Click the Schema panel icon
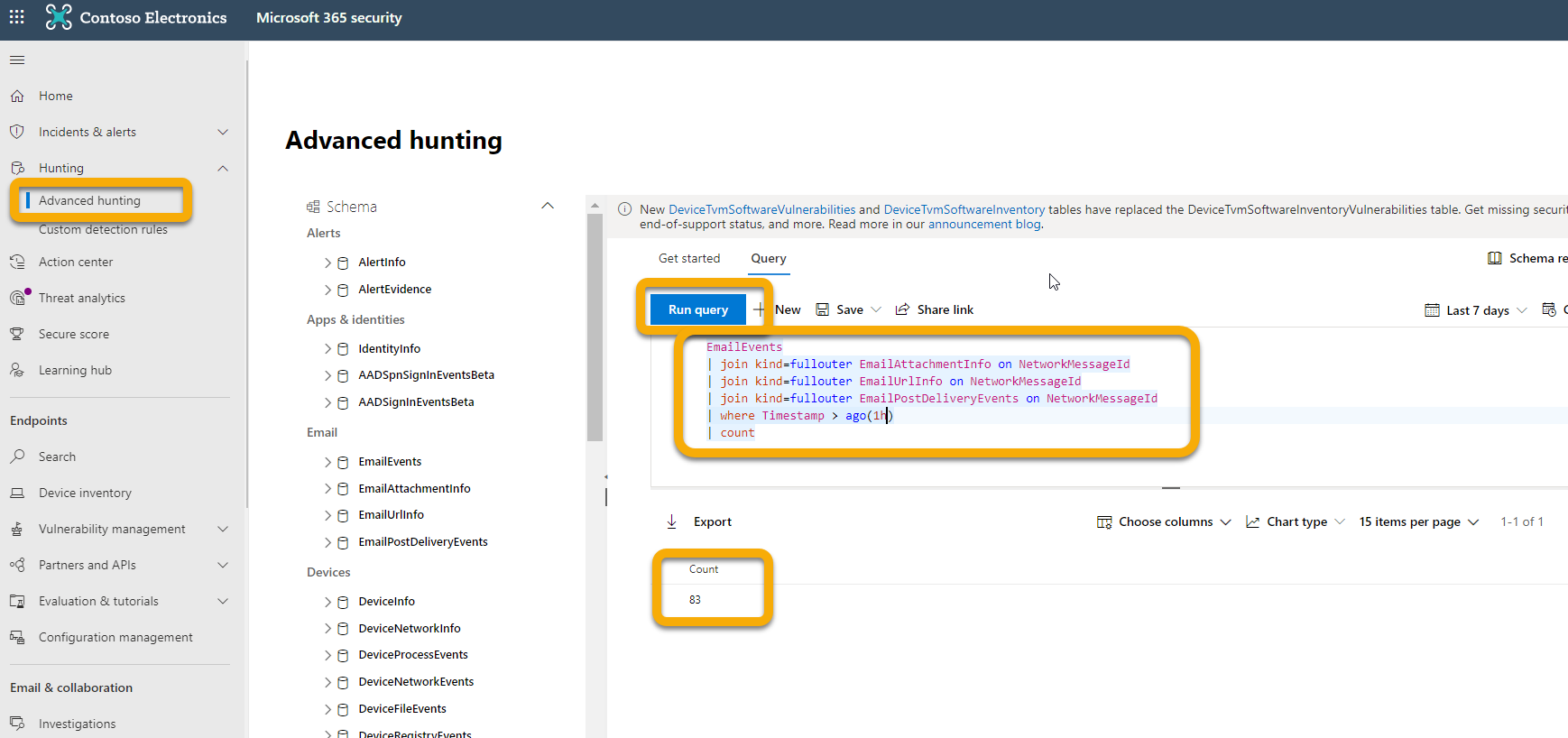Viewport: 1568px width, 738px height. [x=313, y=207]
